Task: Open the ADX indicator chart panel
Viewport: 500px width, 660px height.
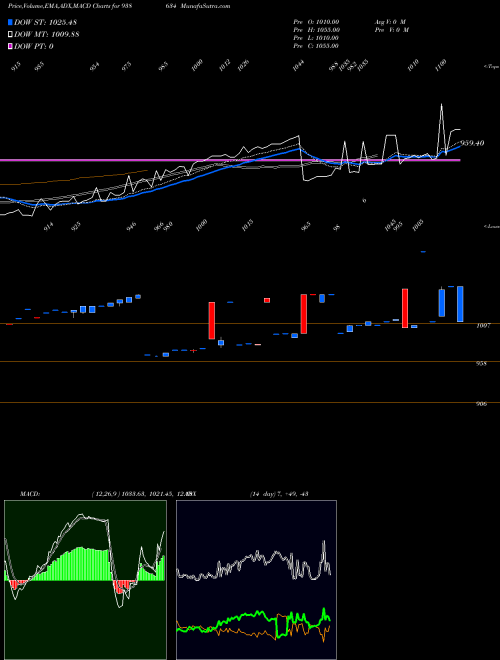Action: coord(256,580)
